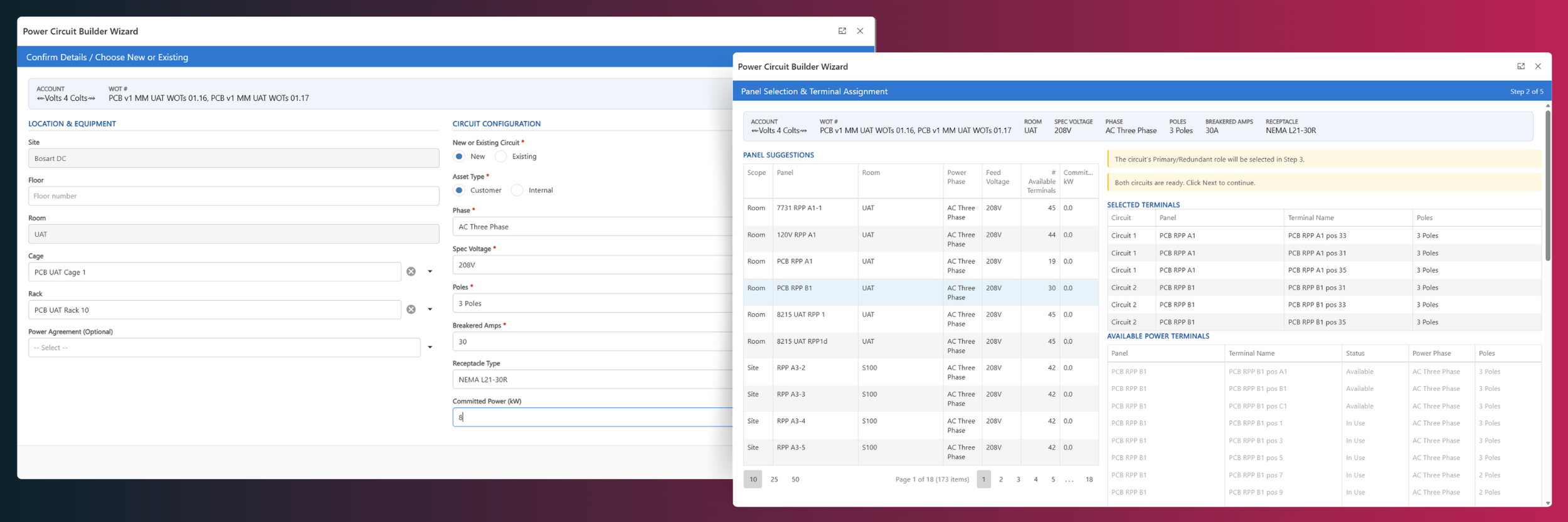Click terminal row PCB RPP B1 pos 7
The height and width of the screenshot is (522, 1568).
(x=1324, y=475)
